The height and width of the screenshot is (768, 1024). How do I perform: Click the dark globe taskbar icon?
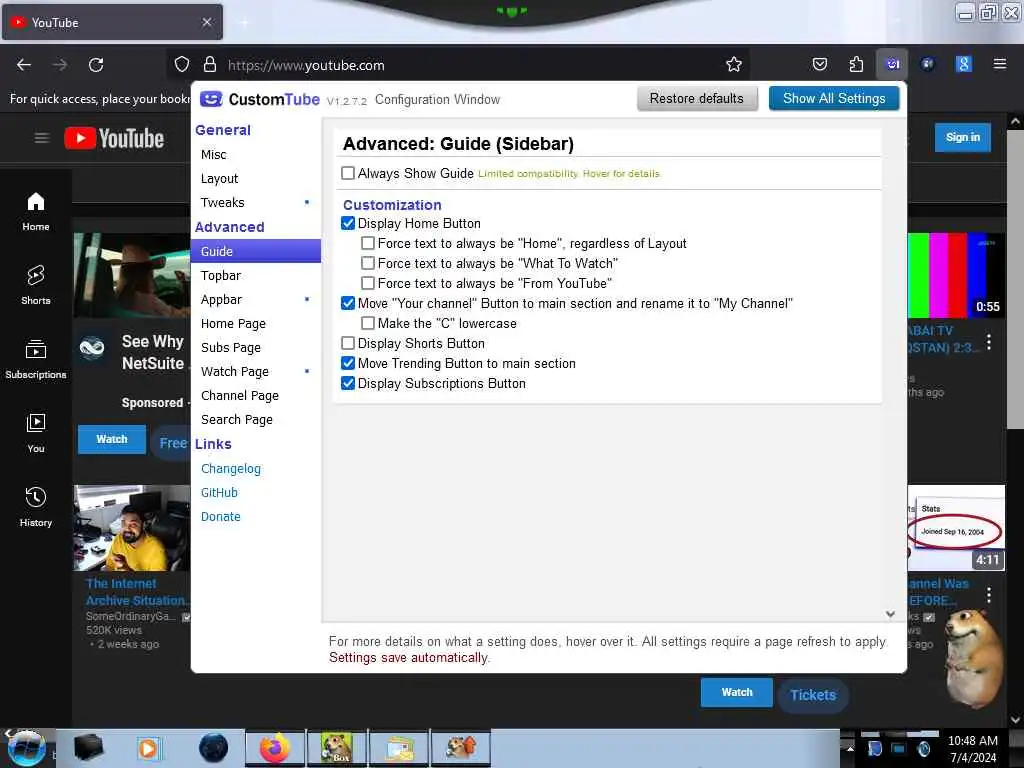(x=214, y=748)
